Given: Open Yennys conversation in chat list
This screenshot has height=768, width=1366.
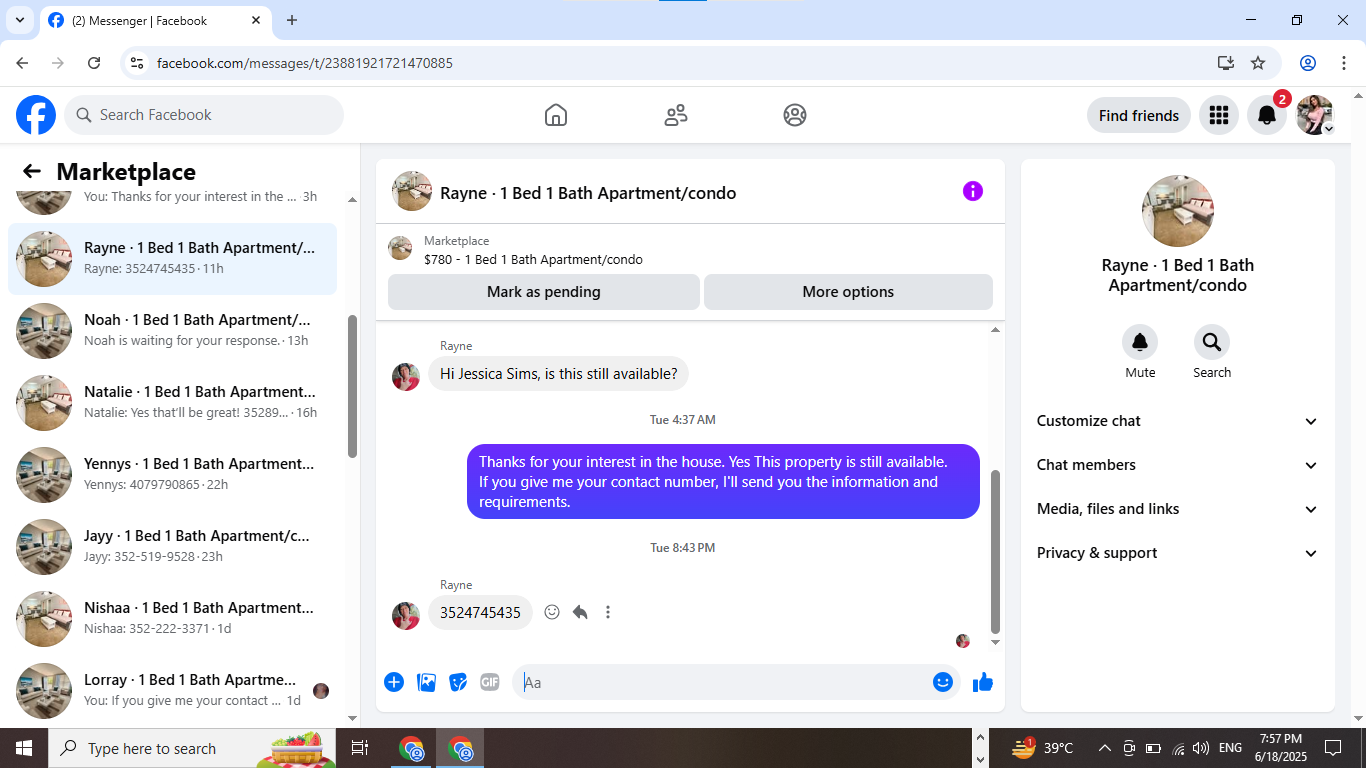Looking at the screenshot, I should [173, 475].
